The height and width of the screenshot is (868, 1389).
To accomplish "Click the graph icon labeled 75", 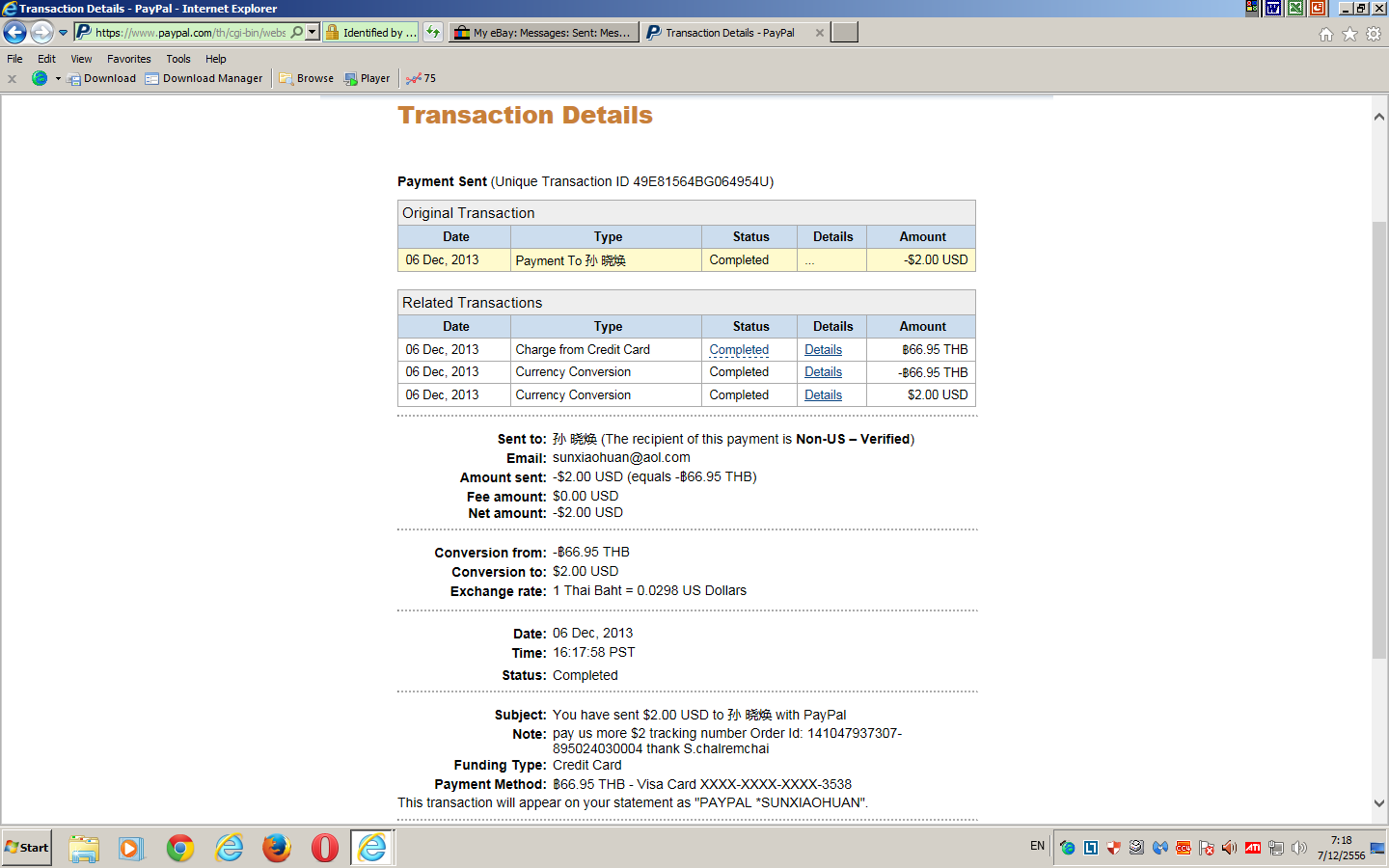I will 421,79.
